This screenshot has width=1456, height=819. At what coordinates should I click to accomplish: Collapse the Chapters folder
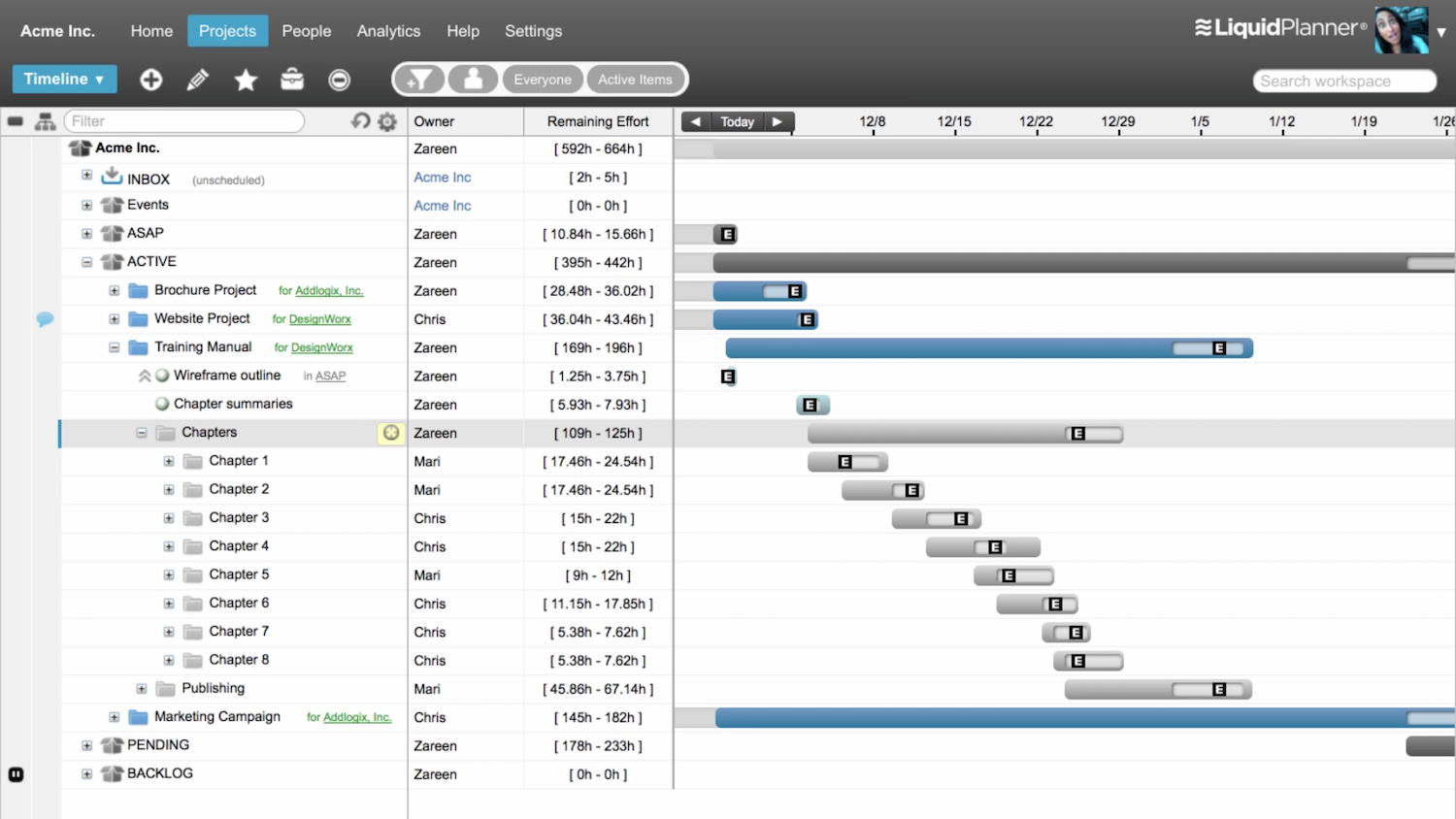pyautogui.click(x=142, y=433)
